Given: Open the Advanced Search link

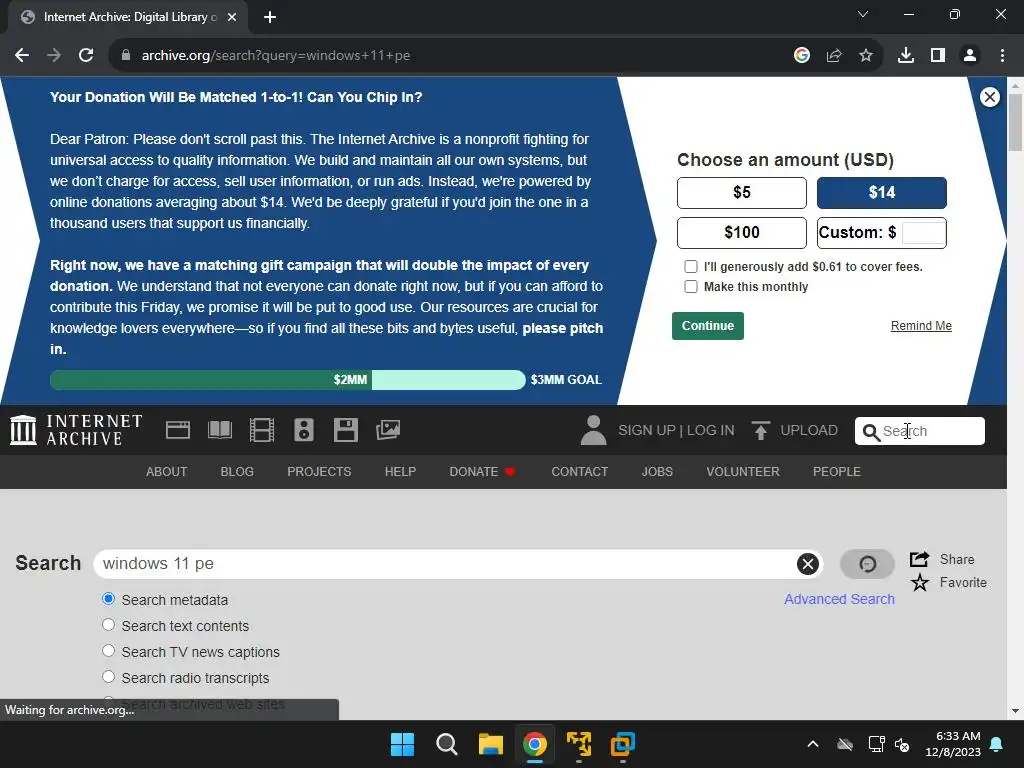Looking at the screenshot, I should point(839,599).
